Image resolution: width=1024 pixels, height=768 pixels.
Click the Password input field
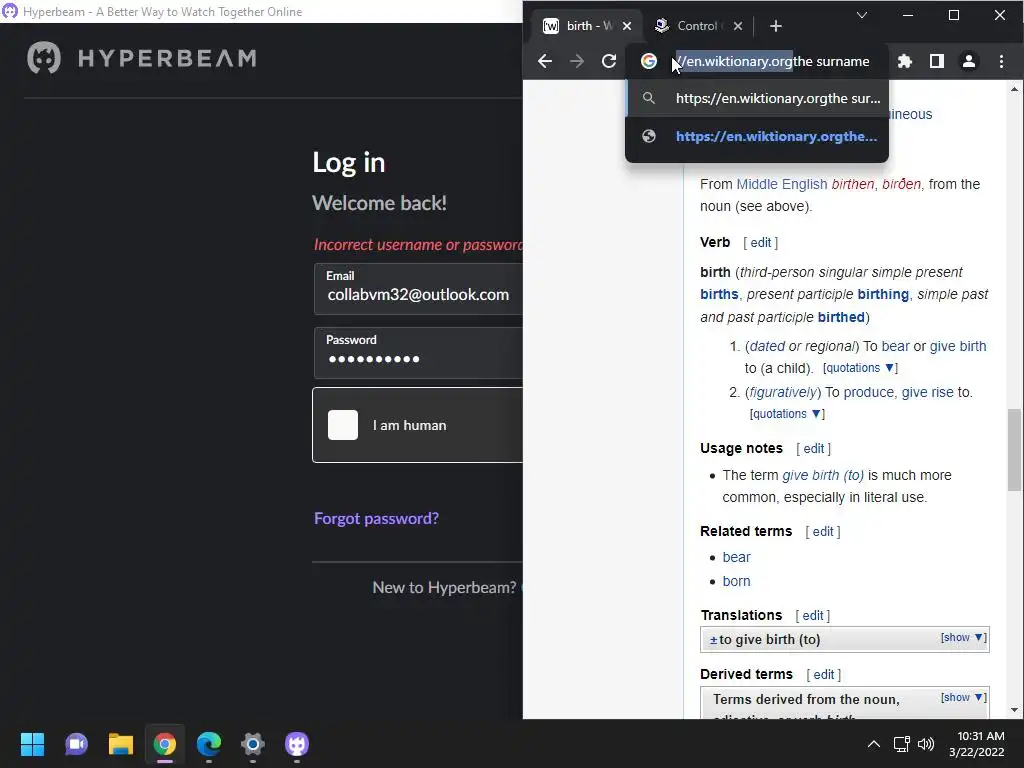418,353
